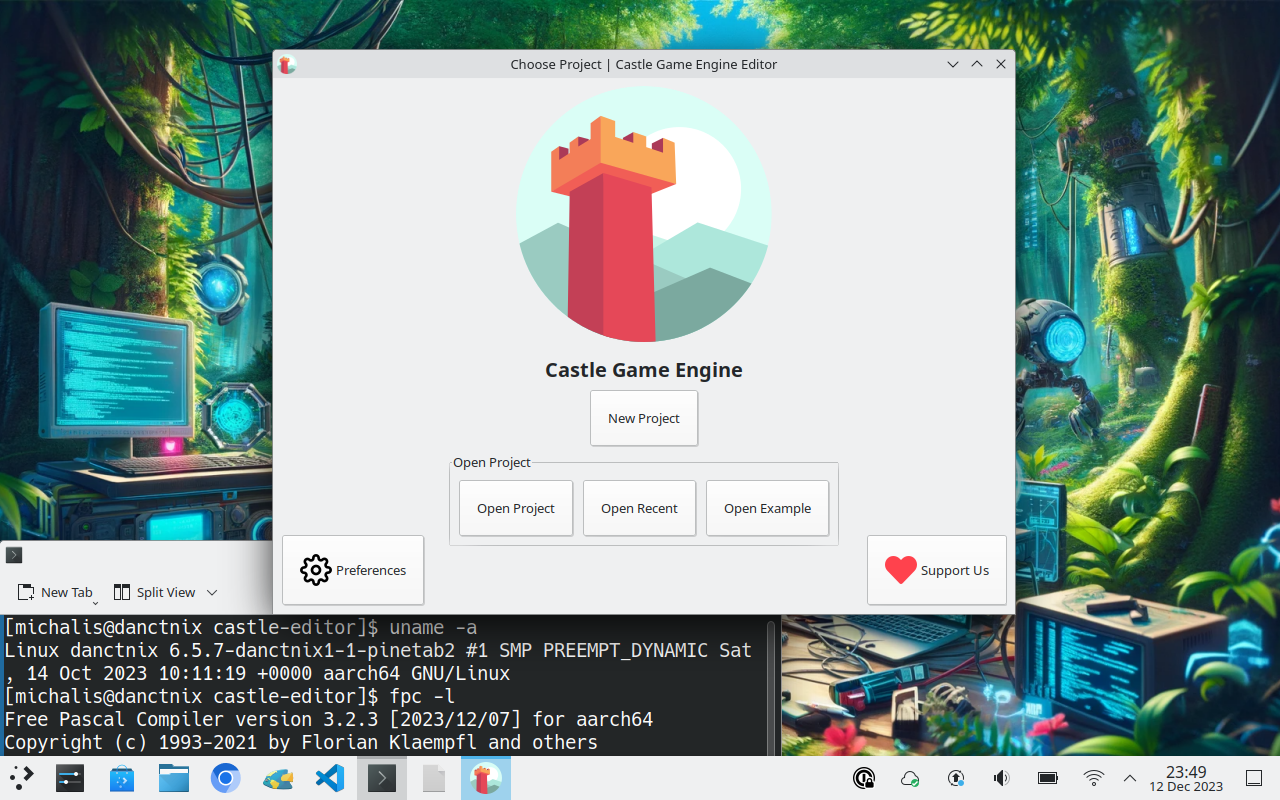This screenshot has width=1280, height=800.
Task: Click the Castle Game Engine tower logo
Action: point(644,214)
